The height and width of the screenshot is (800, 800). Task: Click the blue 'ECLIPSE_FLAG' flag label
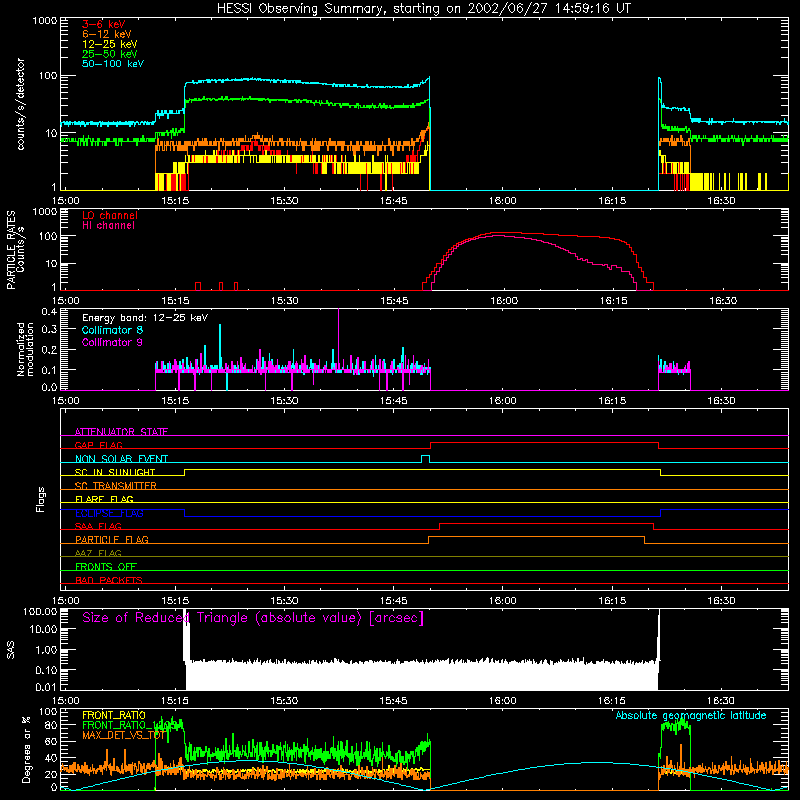pyautogui.click(x=109, y=513)
